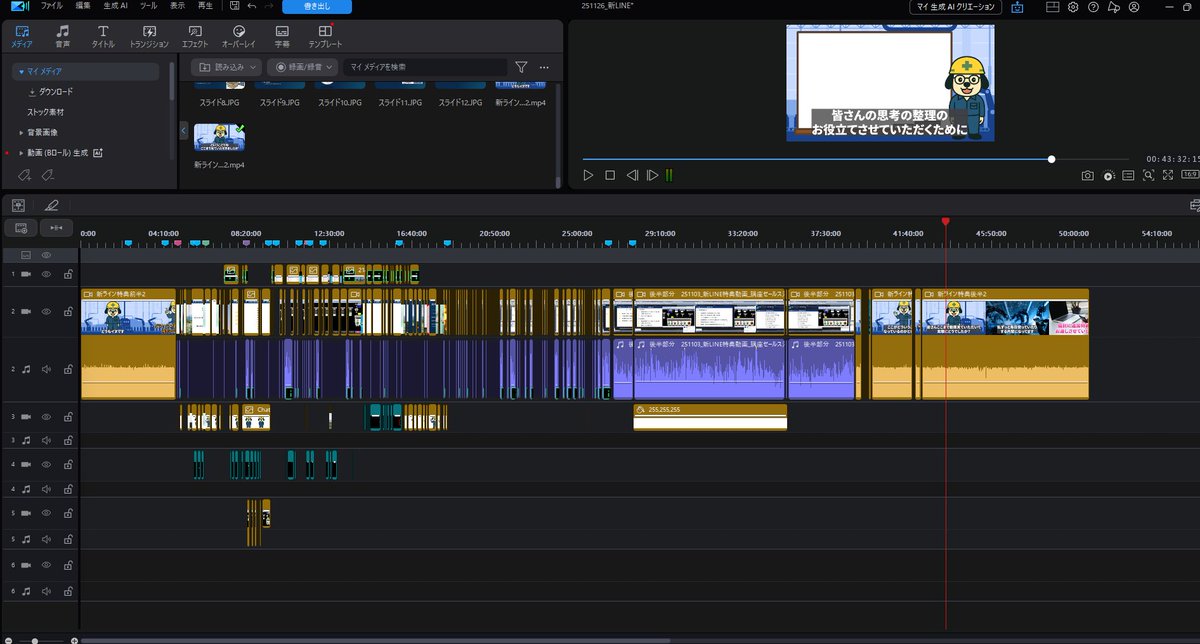Open the settings gear in title bar
1200x644 pixels.
pos(1072,7)
